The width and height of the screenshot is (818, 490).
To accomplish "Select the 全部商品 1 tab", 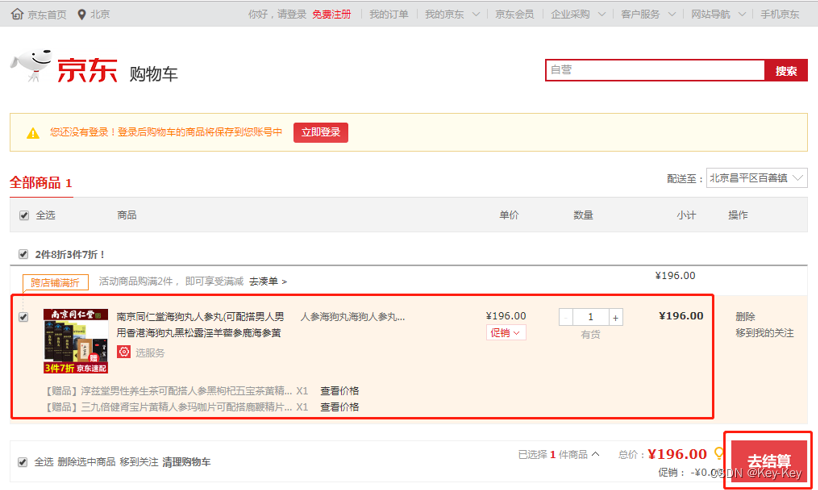I will [x=41, y=183].
